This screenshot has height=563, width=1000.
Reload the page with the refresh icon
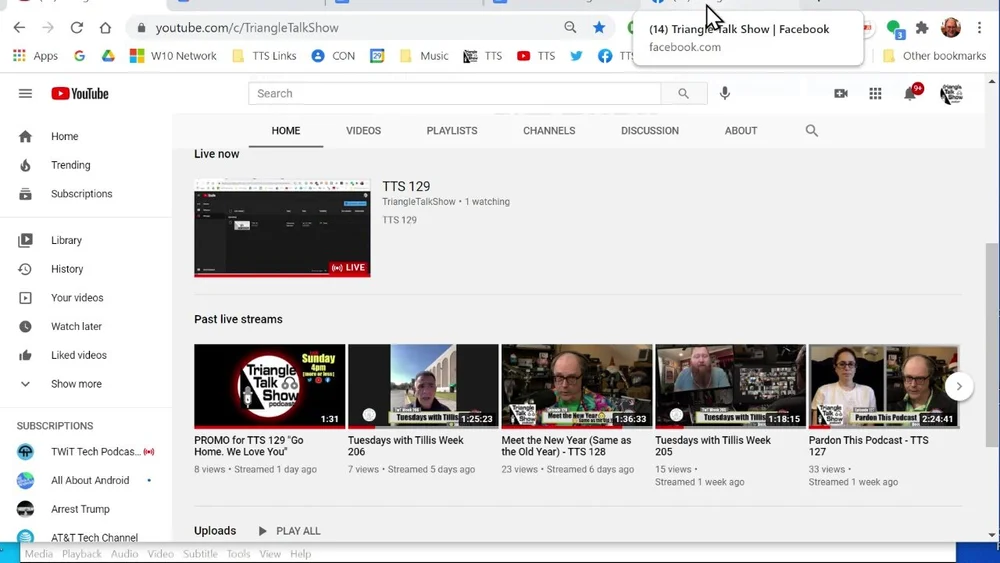point(77,27)
